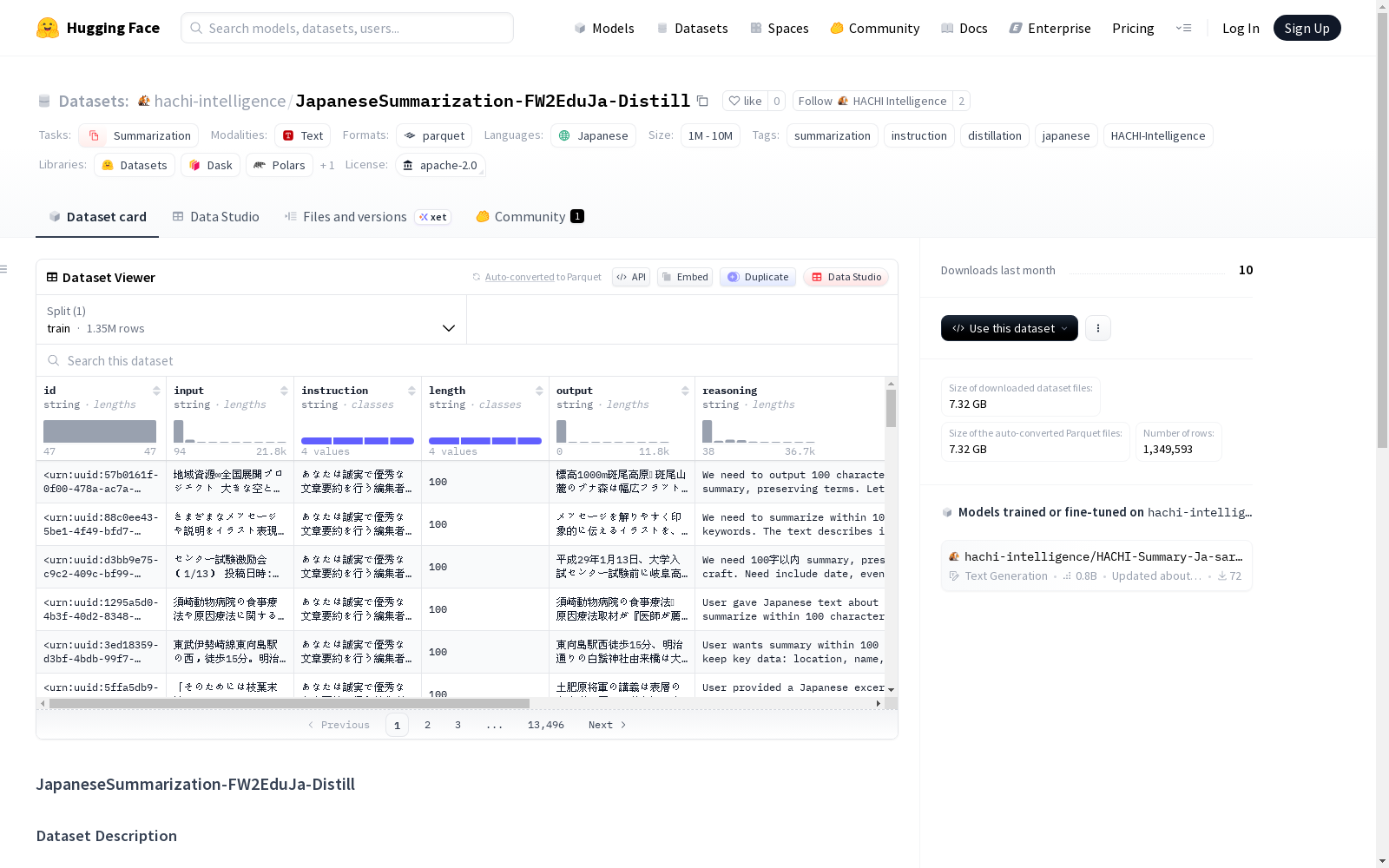Click the left sidebar toggle icon
The image size is (1389, 868).
click(4, 269)
